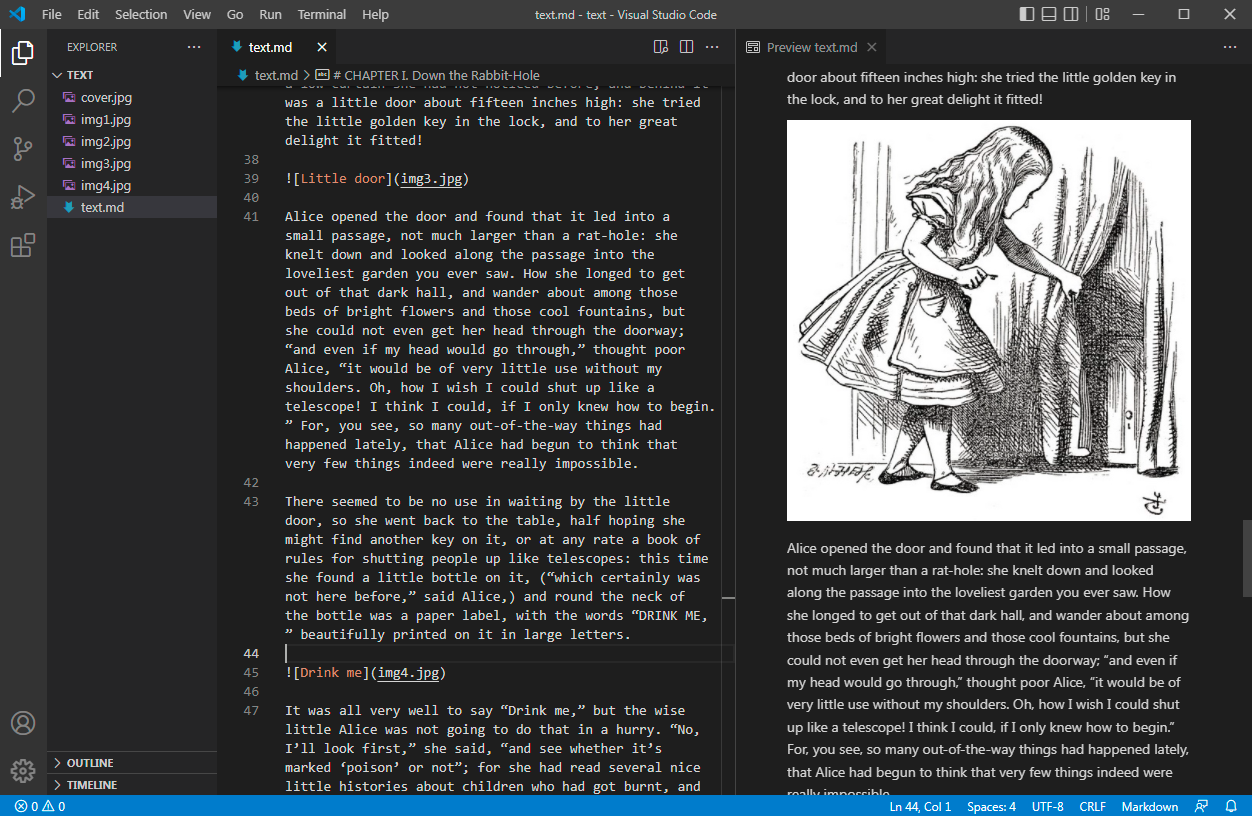Screen dimensions: 1252x816
Task: Select img1.jpg in Explorer
Action: coord(132,119)
